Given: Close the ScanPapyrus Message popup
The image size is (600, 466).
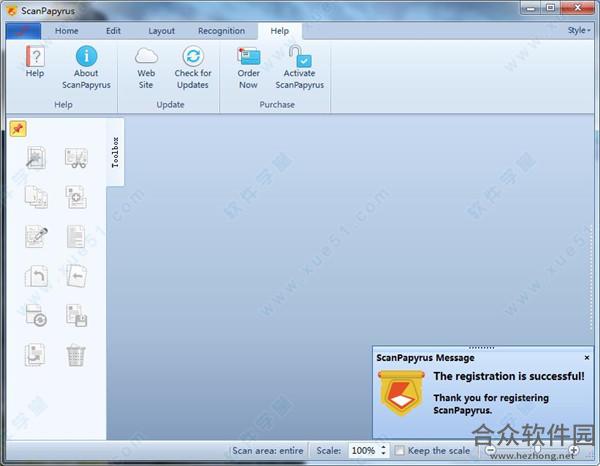Looking at the screenshot, I should [x=587, y=358].
